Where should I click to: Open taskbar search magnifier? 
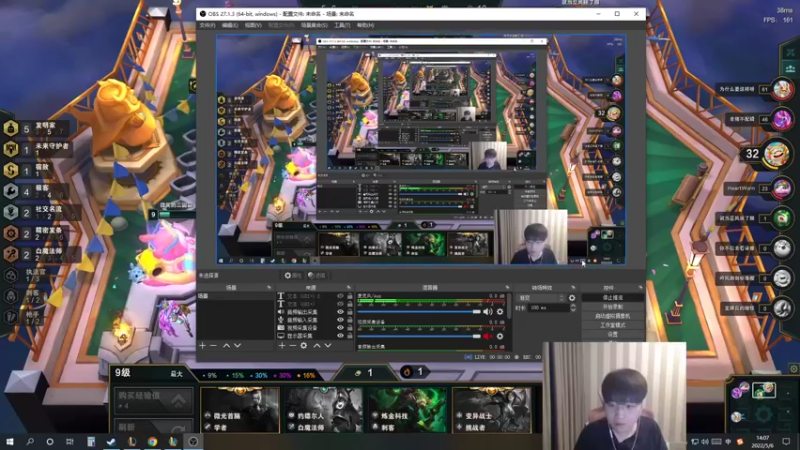30,441
